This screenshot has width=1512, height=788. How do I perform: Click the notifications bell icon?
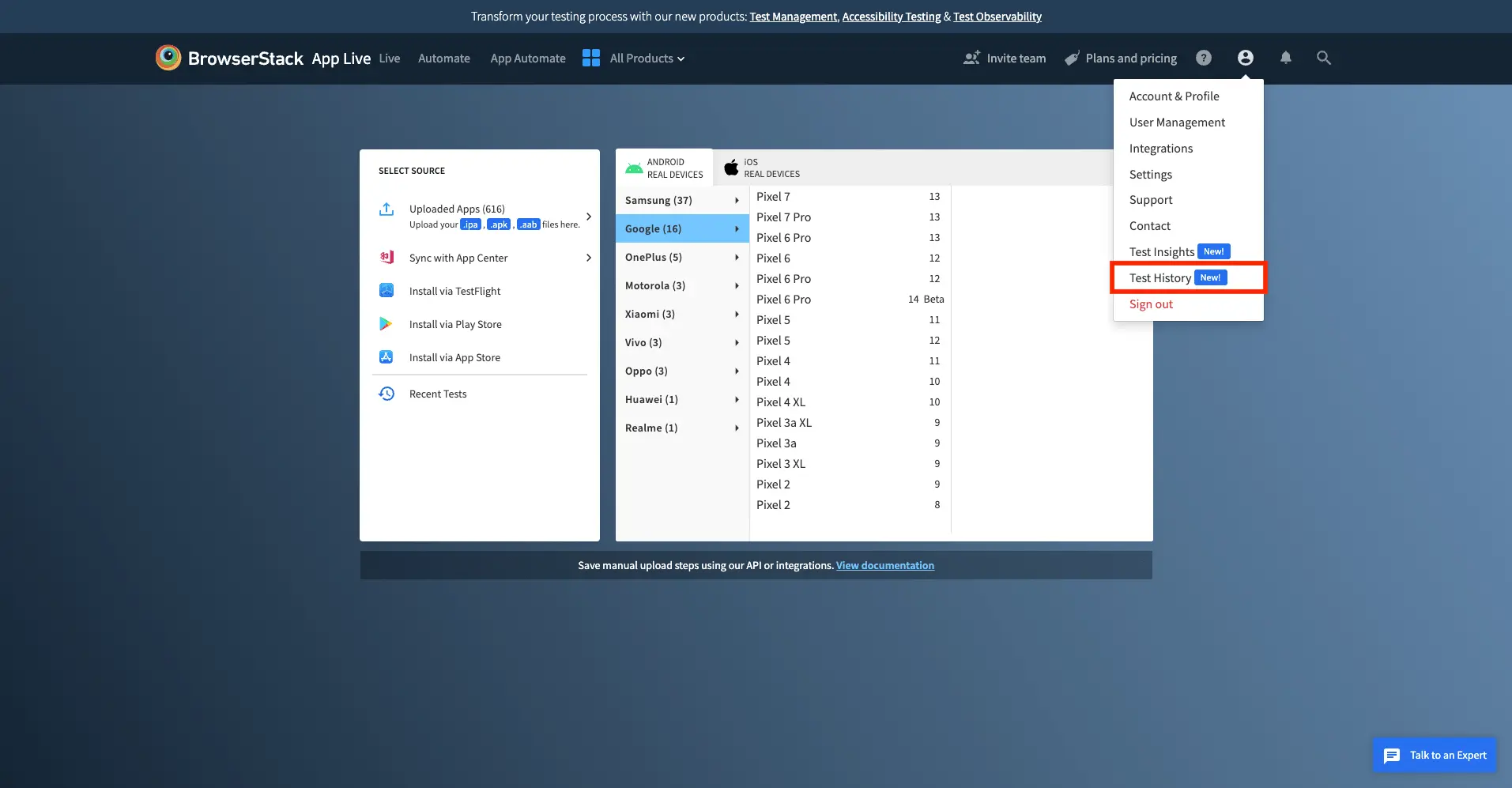point(1285,58)
